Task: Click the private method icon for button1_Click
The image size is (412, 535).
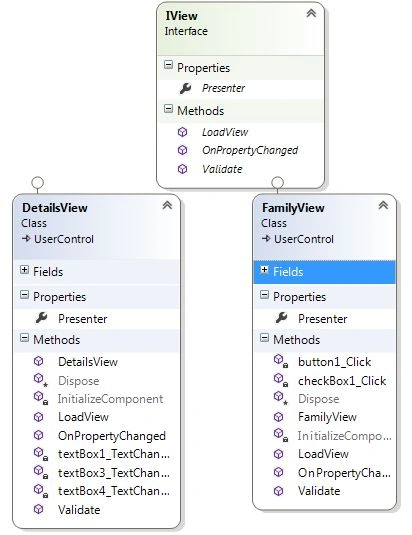Action: 281,361
